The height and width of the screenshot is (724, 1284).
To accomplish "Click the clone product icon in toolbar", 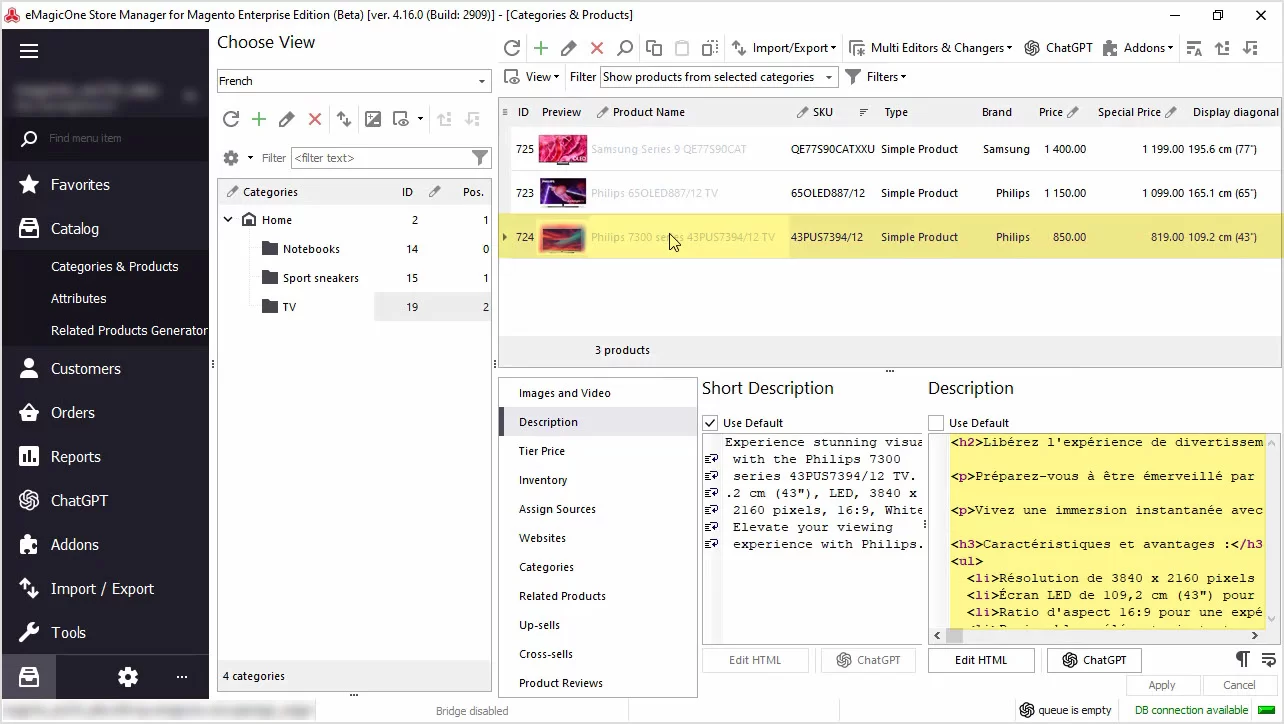I will (x=710, y=48).
